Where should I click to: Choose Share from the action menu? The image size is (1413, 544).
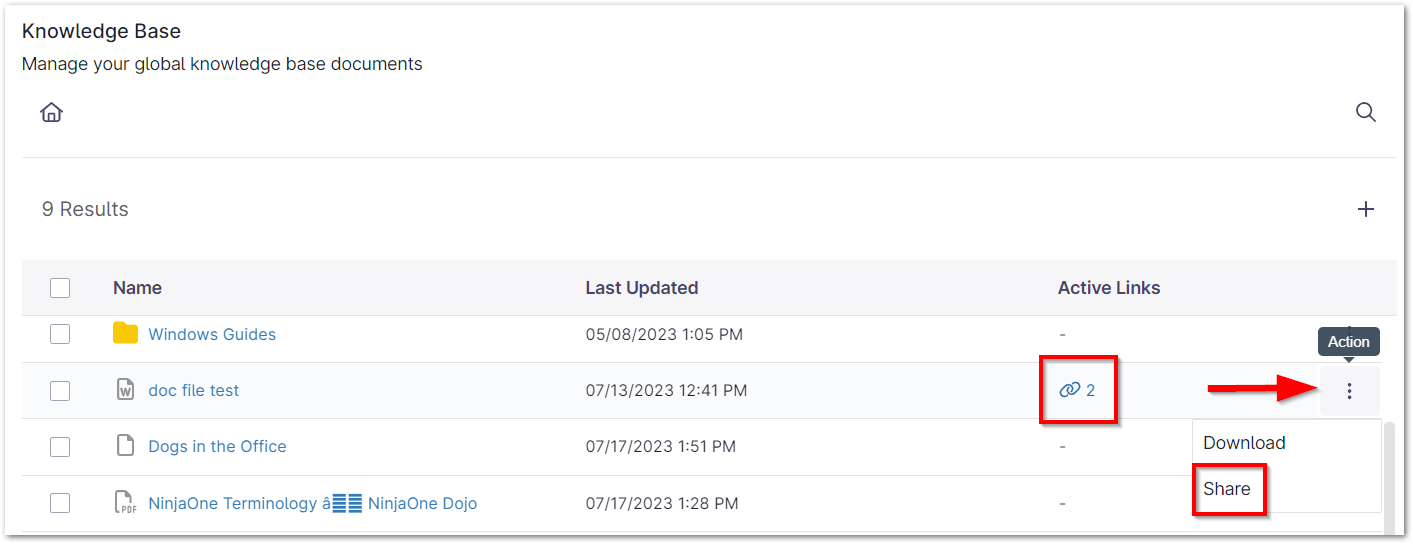1227,489
